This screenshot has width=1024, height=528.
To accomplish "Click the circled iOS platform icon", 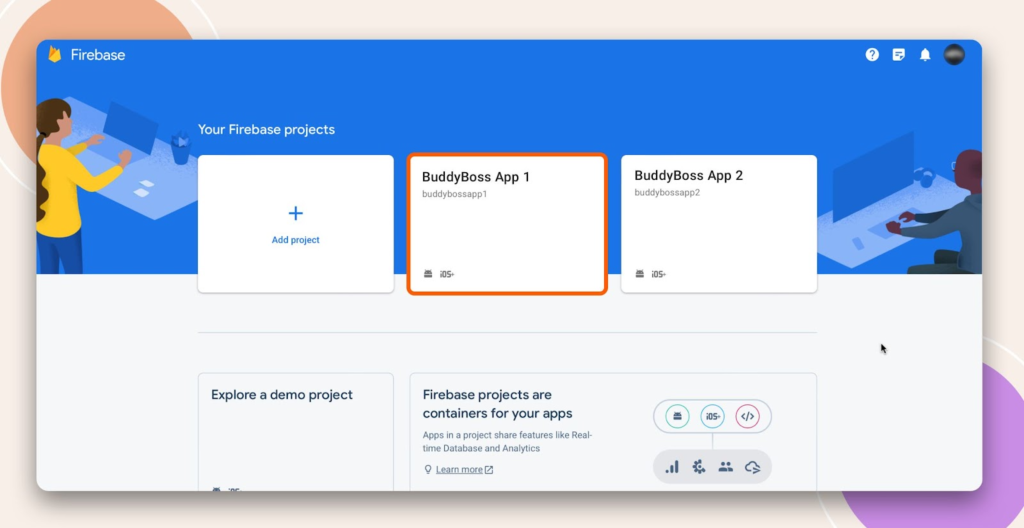I will 712,416.
